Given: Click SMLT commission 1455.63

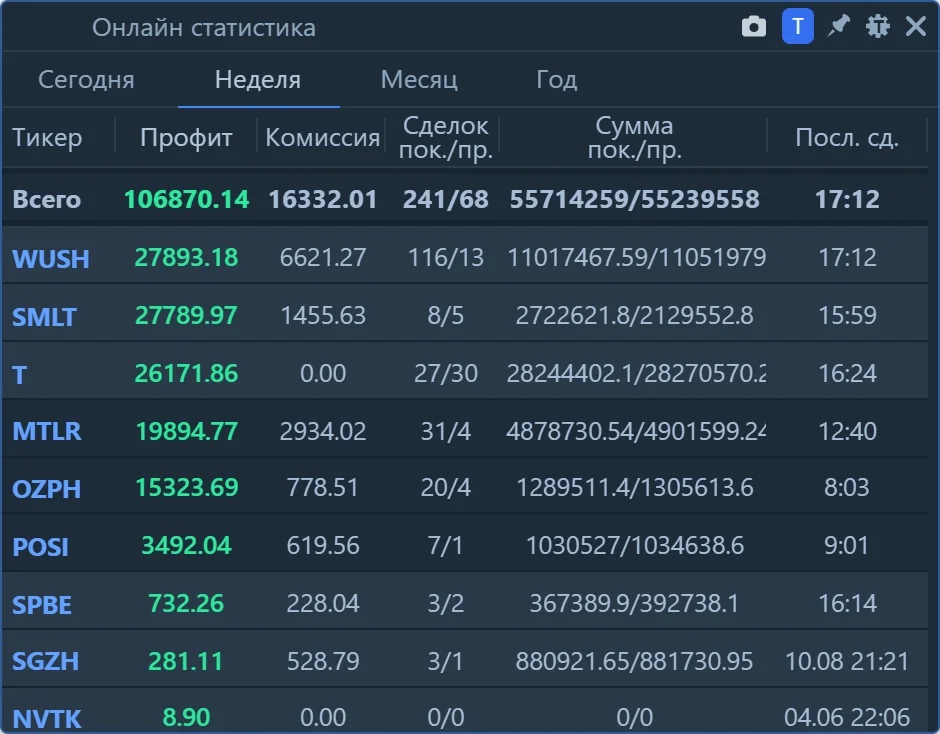Looking at the screenshot, I should coord(323,315).
